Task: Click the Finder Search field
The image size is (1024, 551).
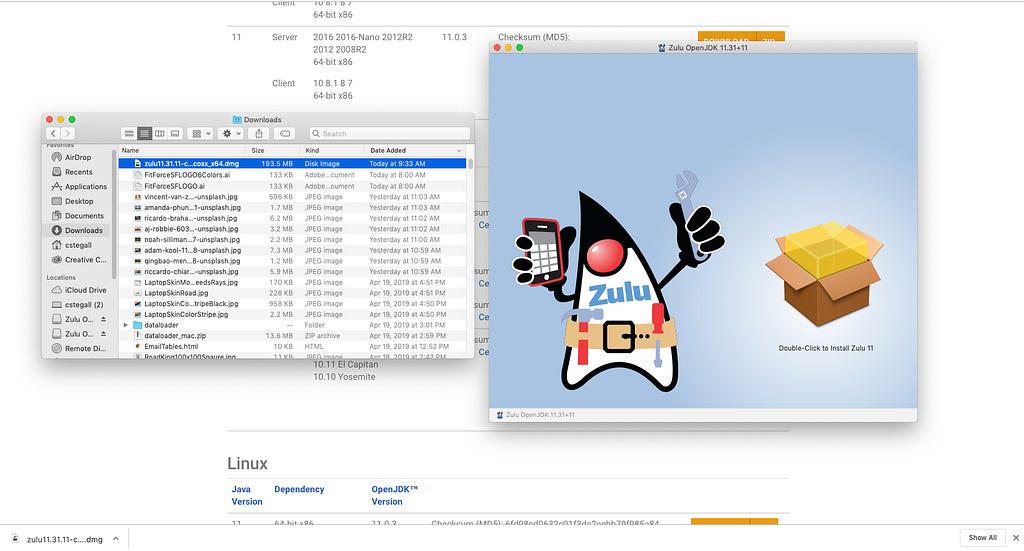Action: [385, 133]
